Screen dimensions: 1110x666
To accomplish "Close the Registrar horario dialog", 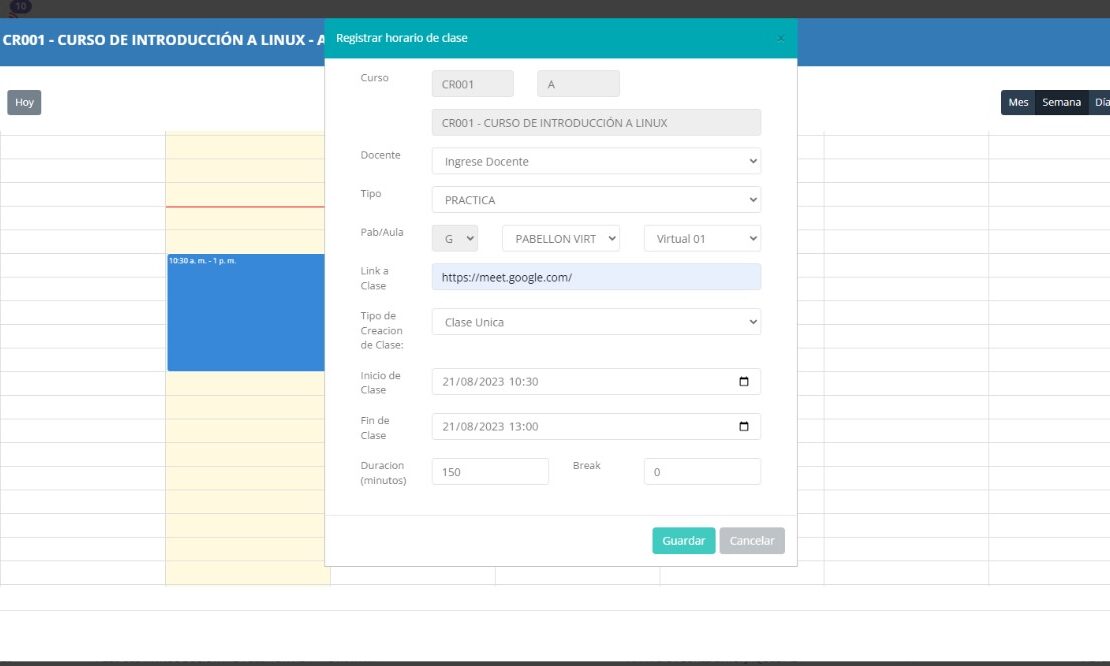I will (x=780, y=38).
